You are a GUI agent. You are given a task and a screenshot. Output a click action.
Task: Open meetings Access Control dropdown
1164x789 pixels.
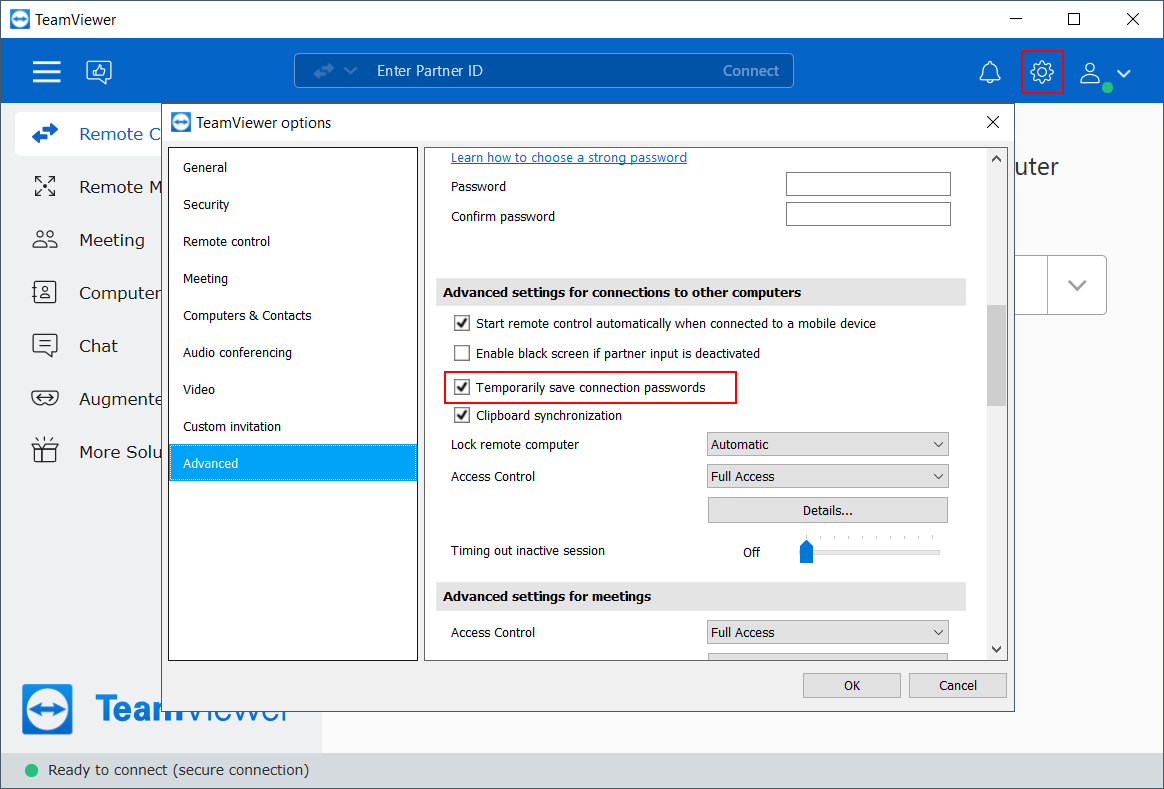pos(827,632)
